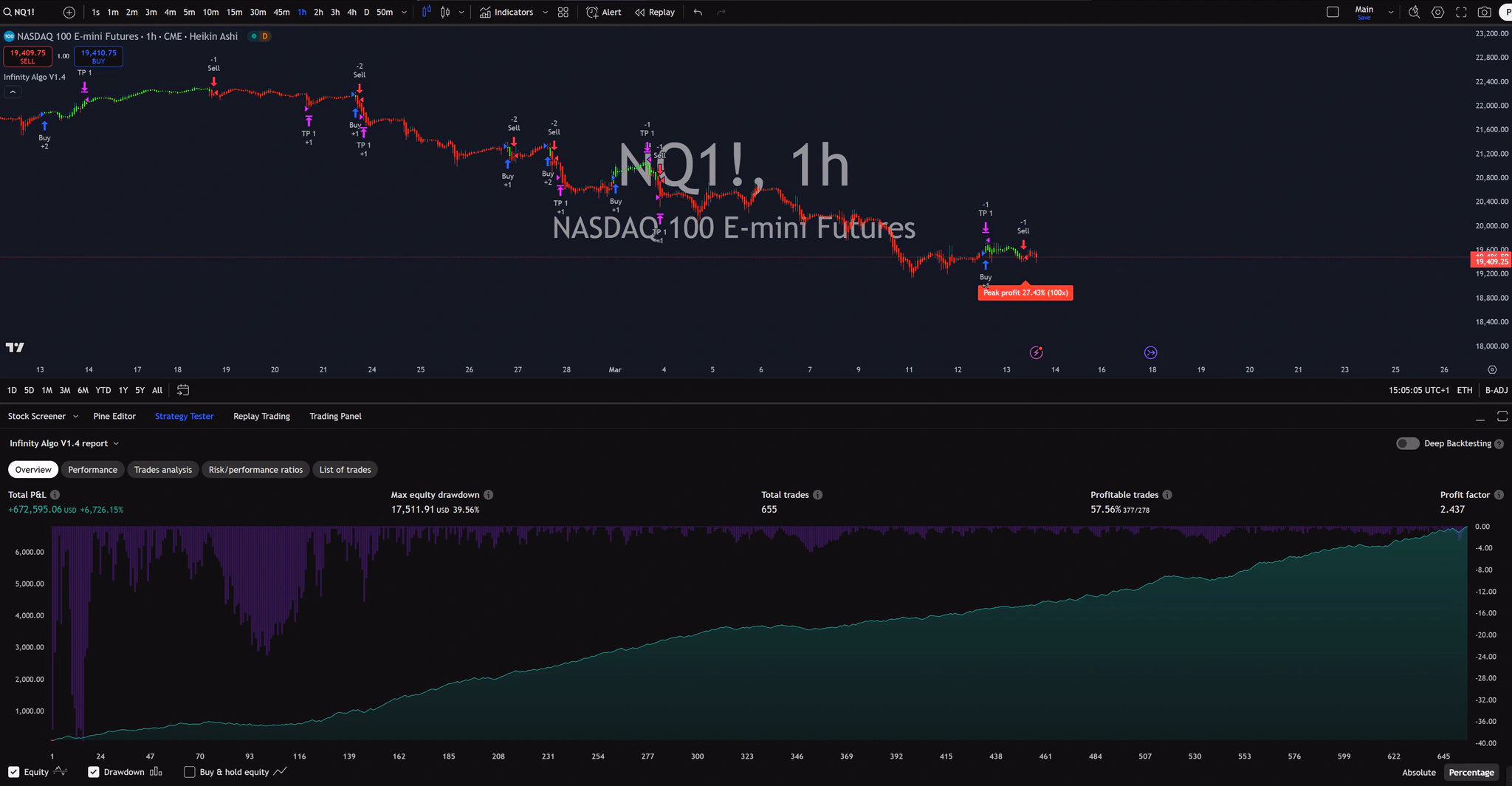Disable the Drawdown checkbox
Viewport: 1512px width, 786px height.
pyautogui.click(x=93, y=772)
